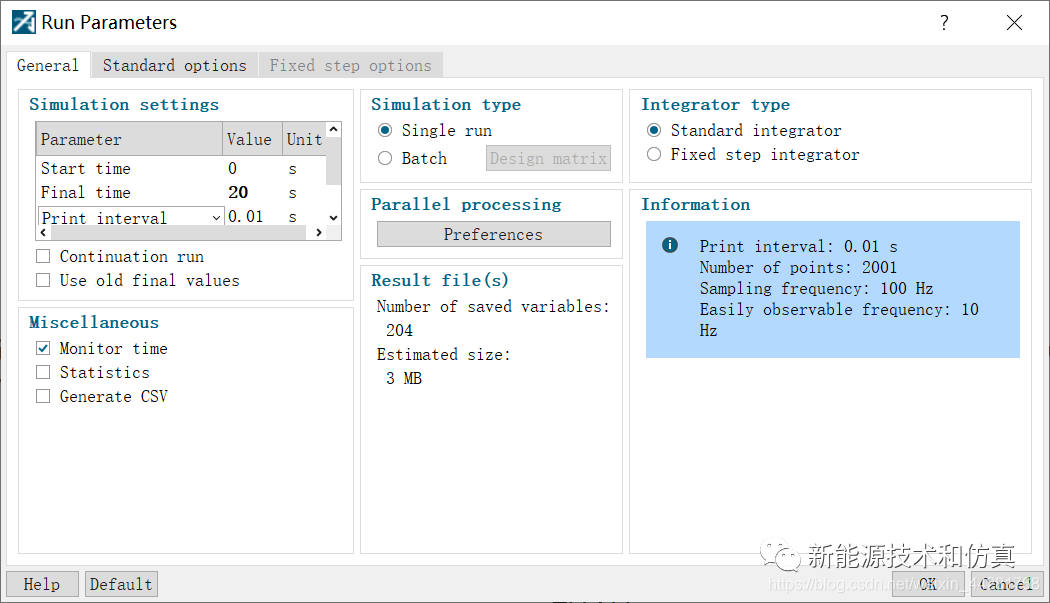Open parallel processing Preferences
The width and height of the screenshot is (1050, 603).
click(x=493, y=234)
